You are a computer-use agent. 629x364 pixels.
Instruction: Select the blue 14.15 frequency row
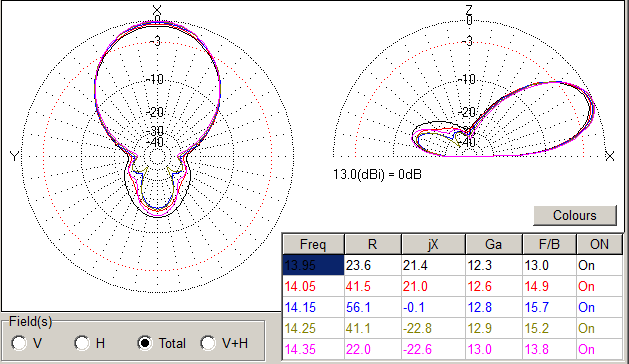tap(452, 307)
